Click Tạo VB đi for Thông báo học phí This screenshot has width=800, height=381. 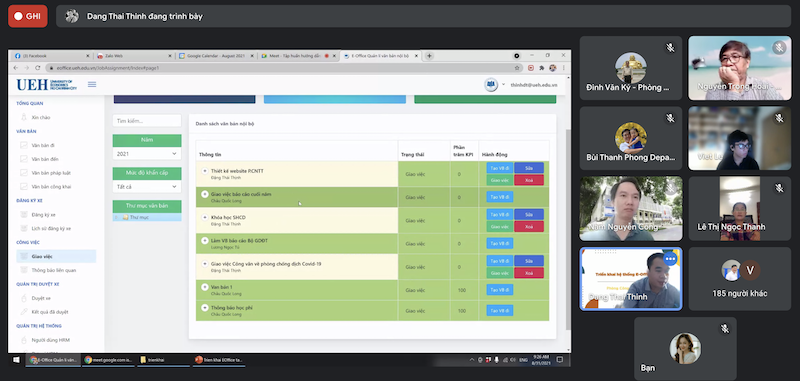(x=499, y=311)
